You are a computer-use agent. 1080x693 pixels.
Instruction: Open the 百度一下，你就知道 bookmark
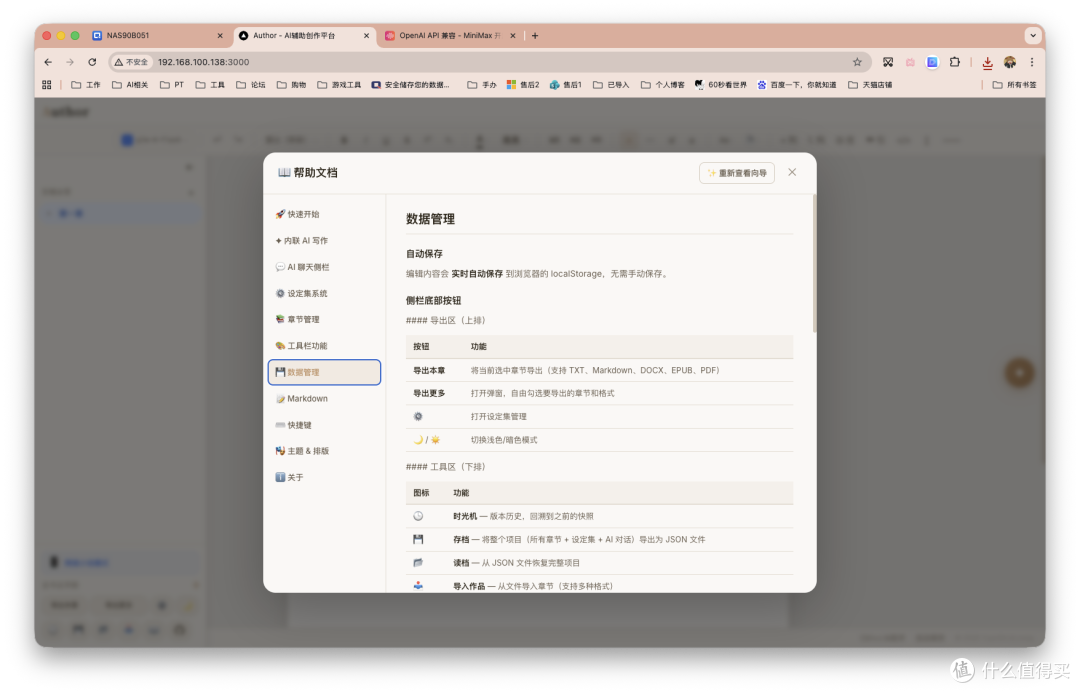click(796, 85)
